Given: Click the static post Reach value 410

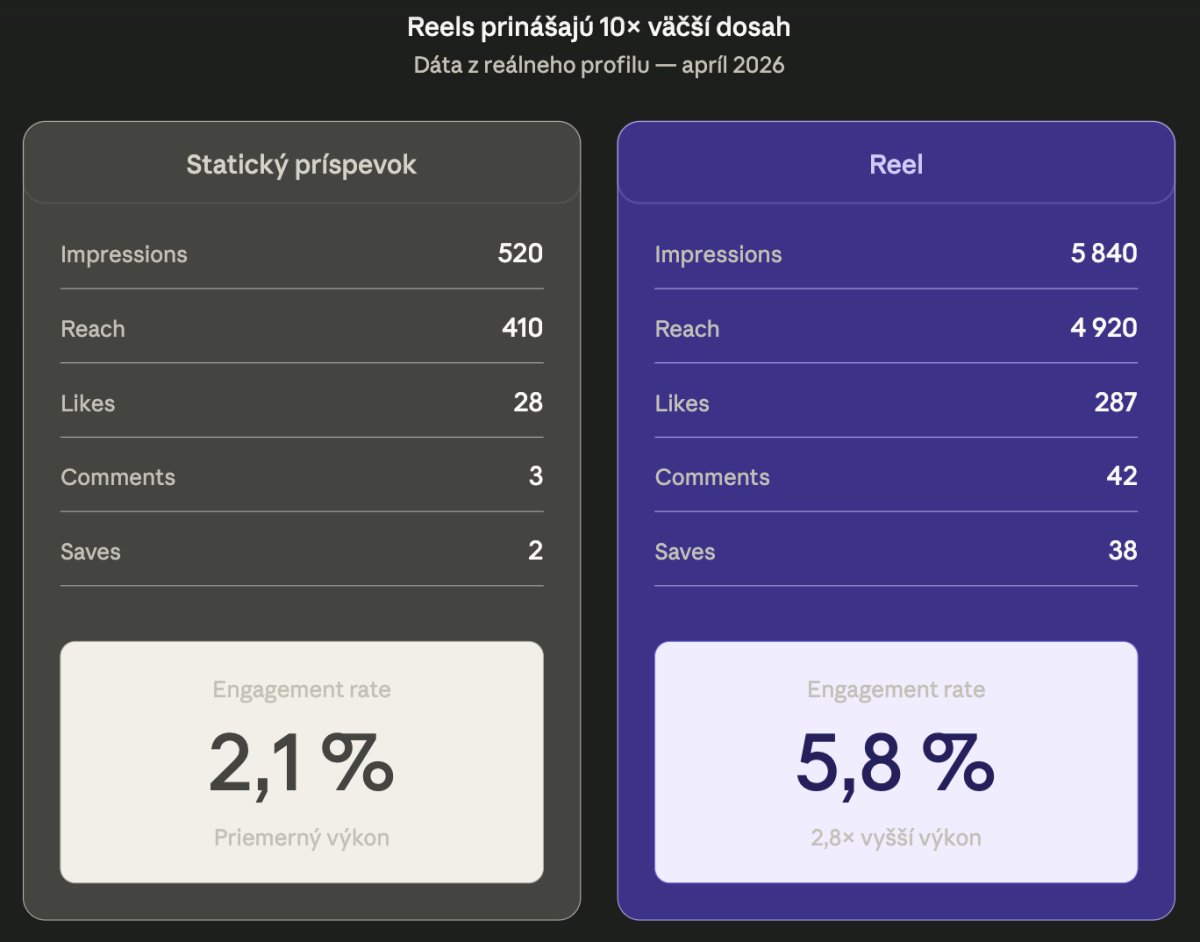Looking at the screenshot, I should pos(522,328).
